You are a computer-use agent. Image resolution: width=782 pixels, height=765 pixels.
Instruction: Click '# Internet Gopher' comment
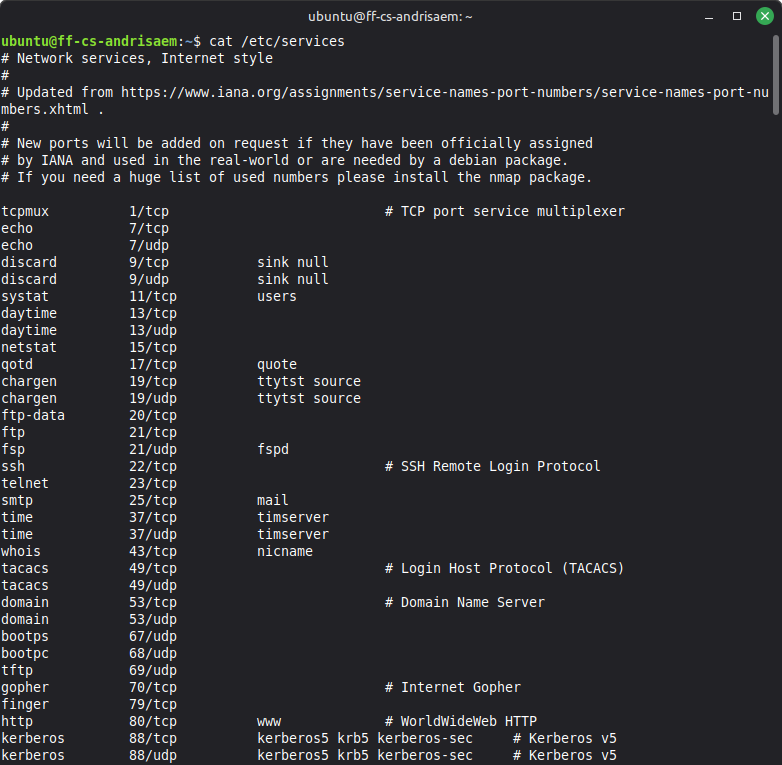[453, 687]
